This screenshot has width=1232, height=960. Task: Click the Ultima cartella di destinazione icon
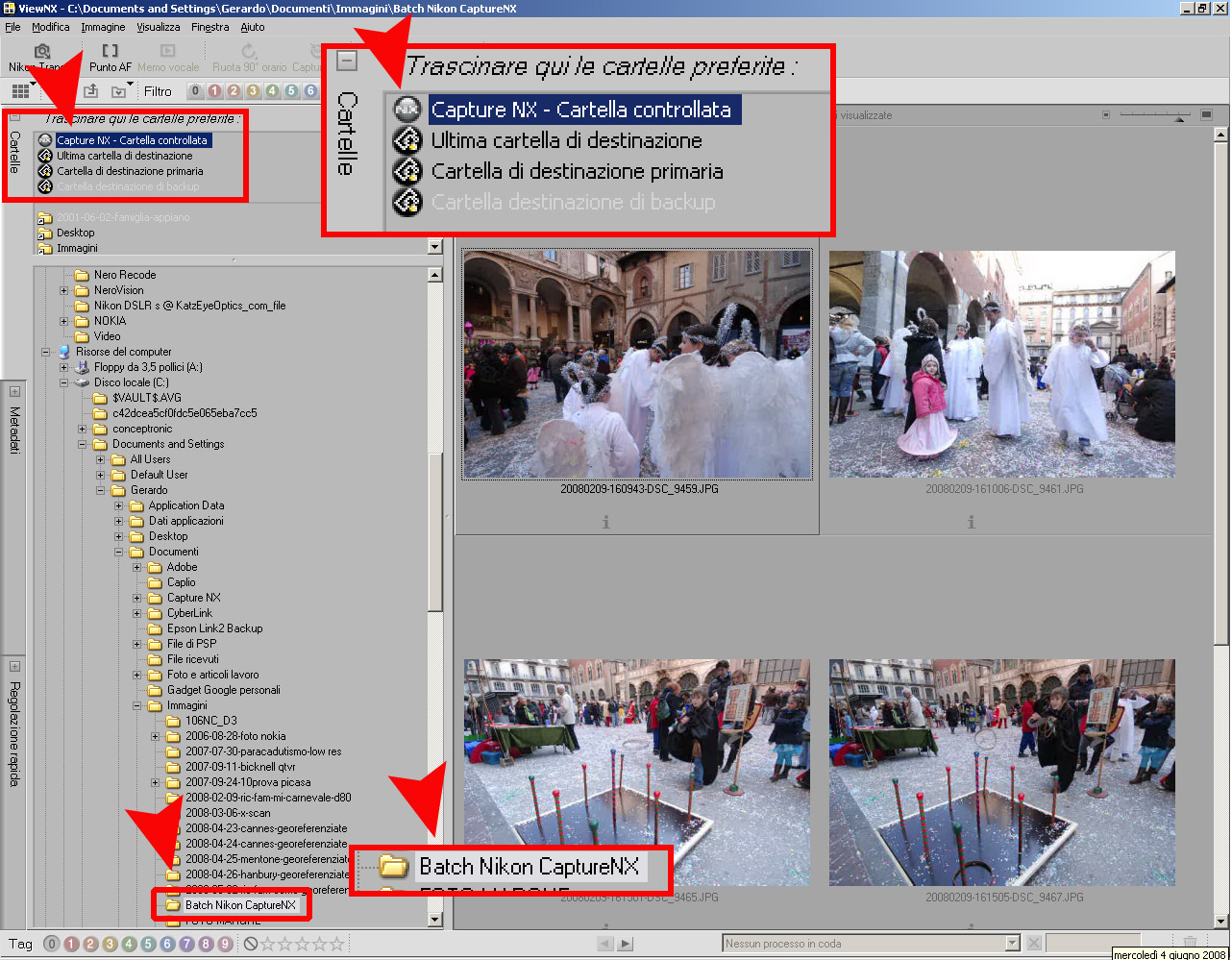pyautogui.click(x=44, y=156)
